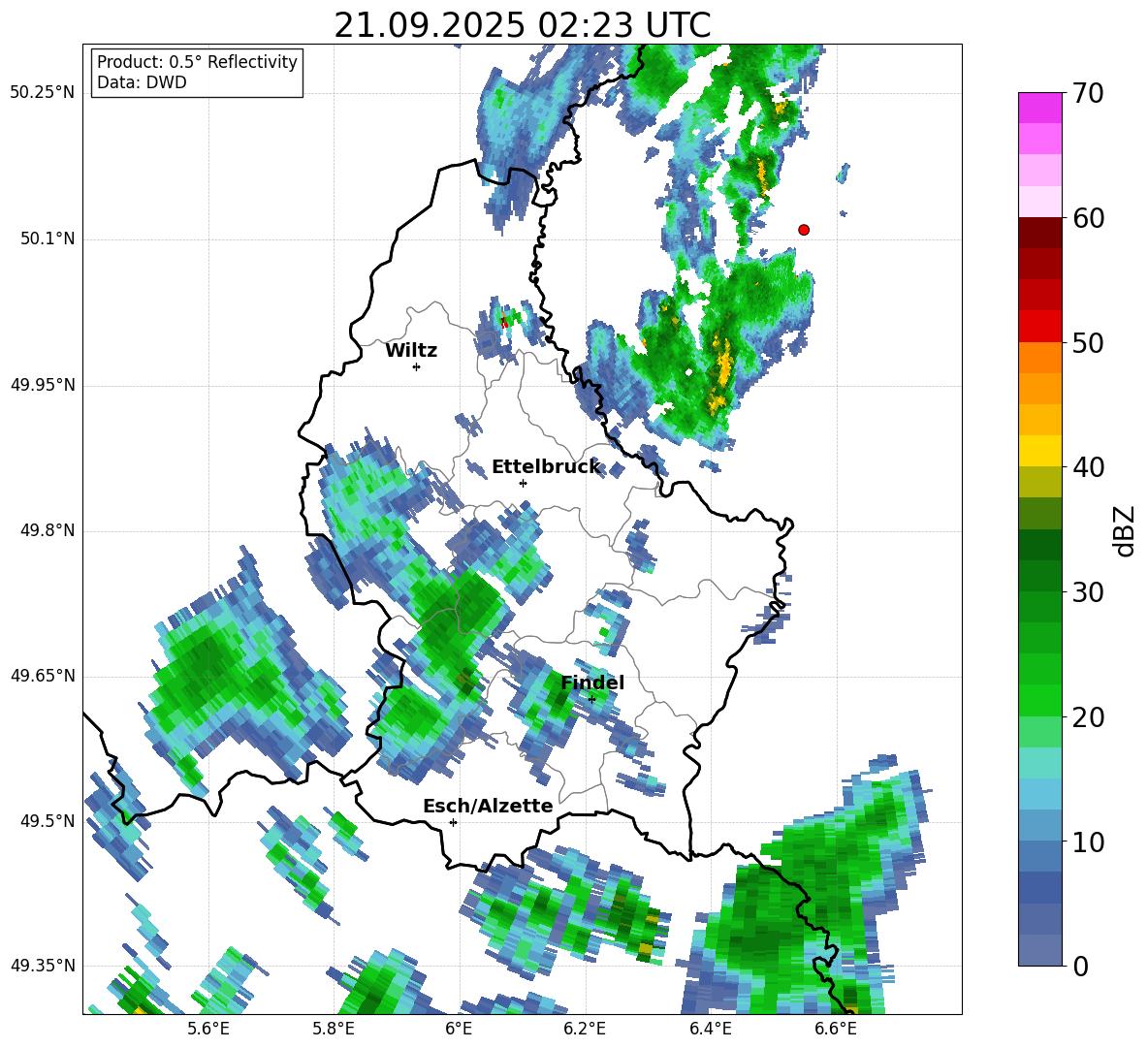This screenshot has width=1148, height=1048.
Task: Click the 6.4°E longitude label
Action: coord(710,1029)
